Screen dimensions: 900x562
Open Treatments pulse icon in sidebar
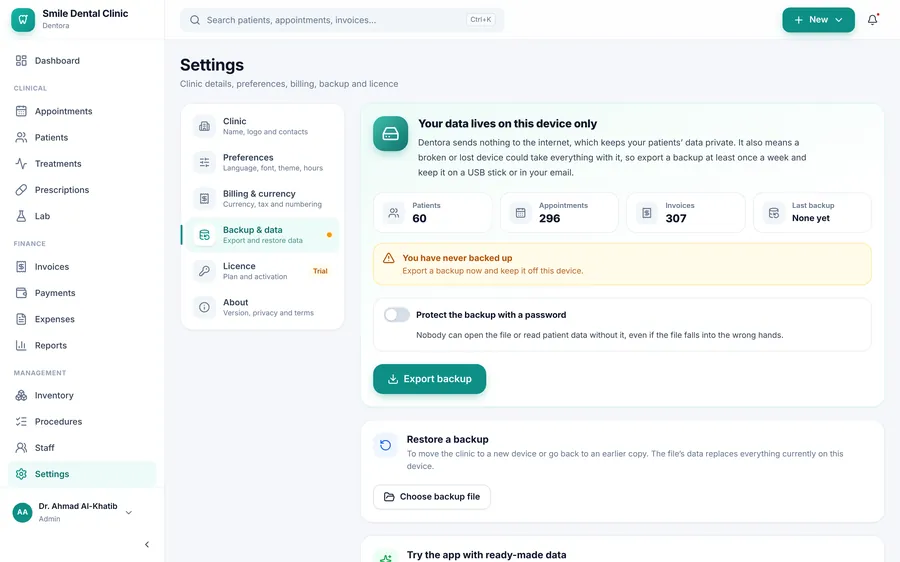21,164
